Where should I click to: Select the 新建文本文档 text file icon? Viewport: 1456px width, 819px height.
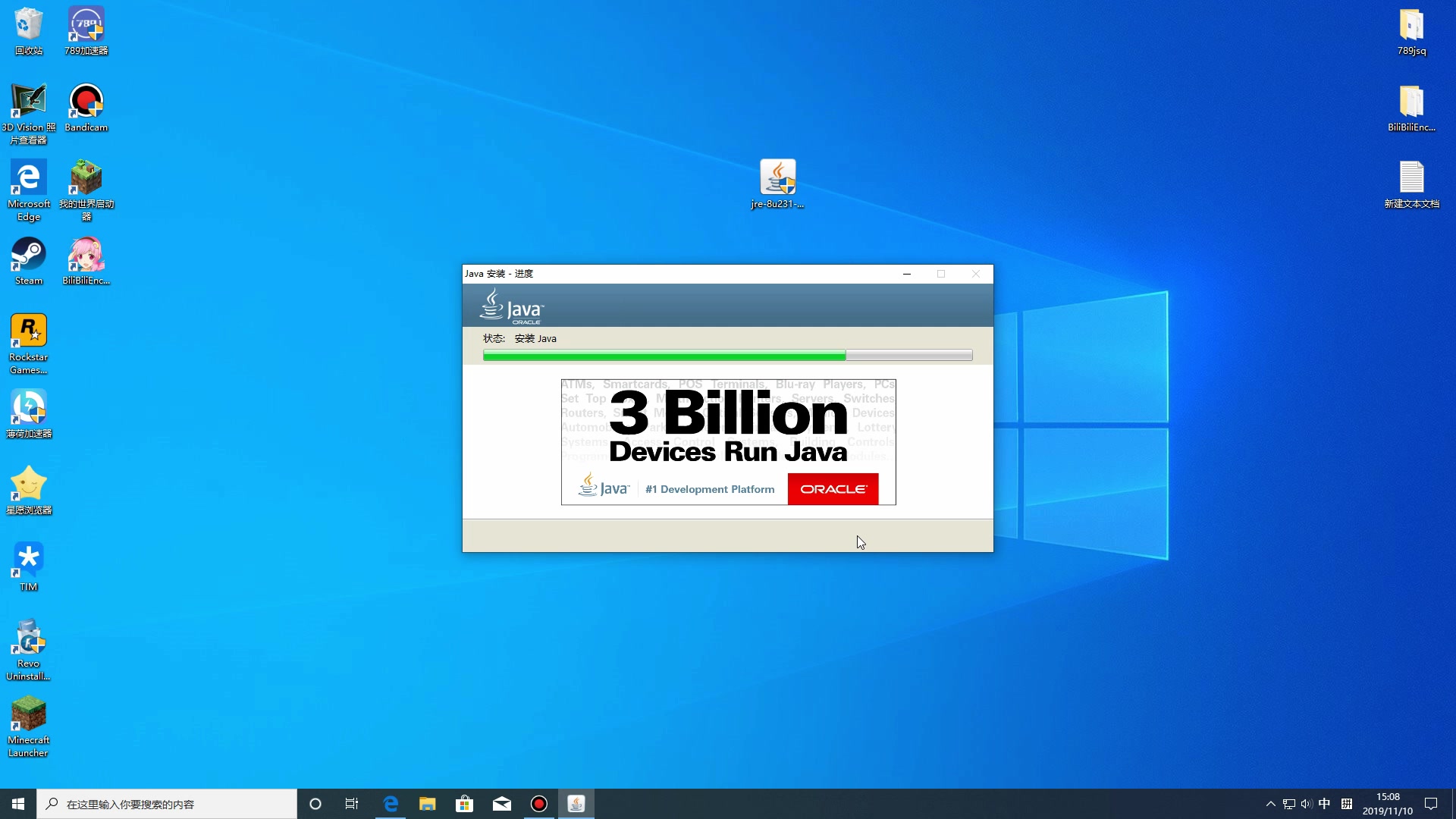1411,184
